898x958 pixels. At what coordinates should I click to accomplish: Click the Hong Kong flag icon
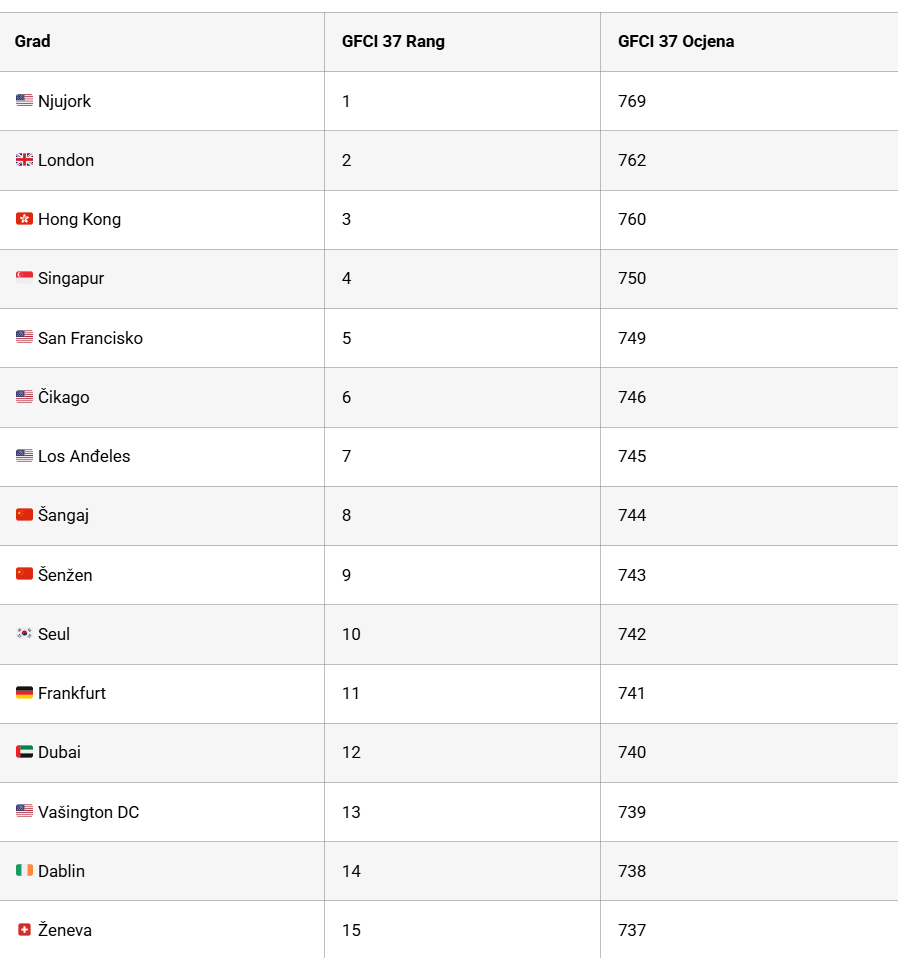(x=24, y=219)
